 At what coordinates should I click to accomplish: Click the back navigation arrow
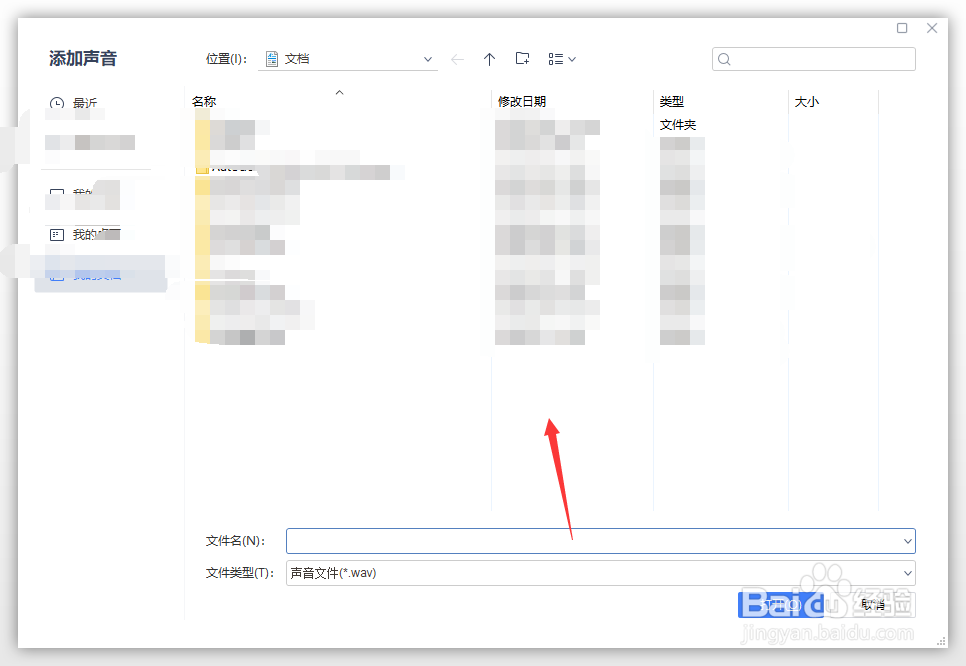pyautogui.click(x=457, y=59)
